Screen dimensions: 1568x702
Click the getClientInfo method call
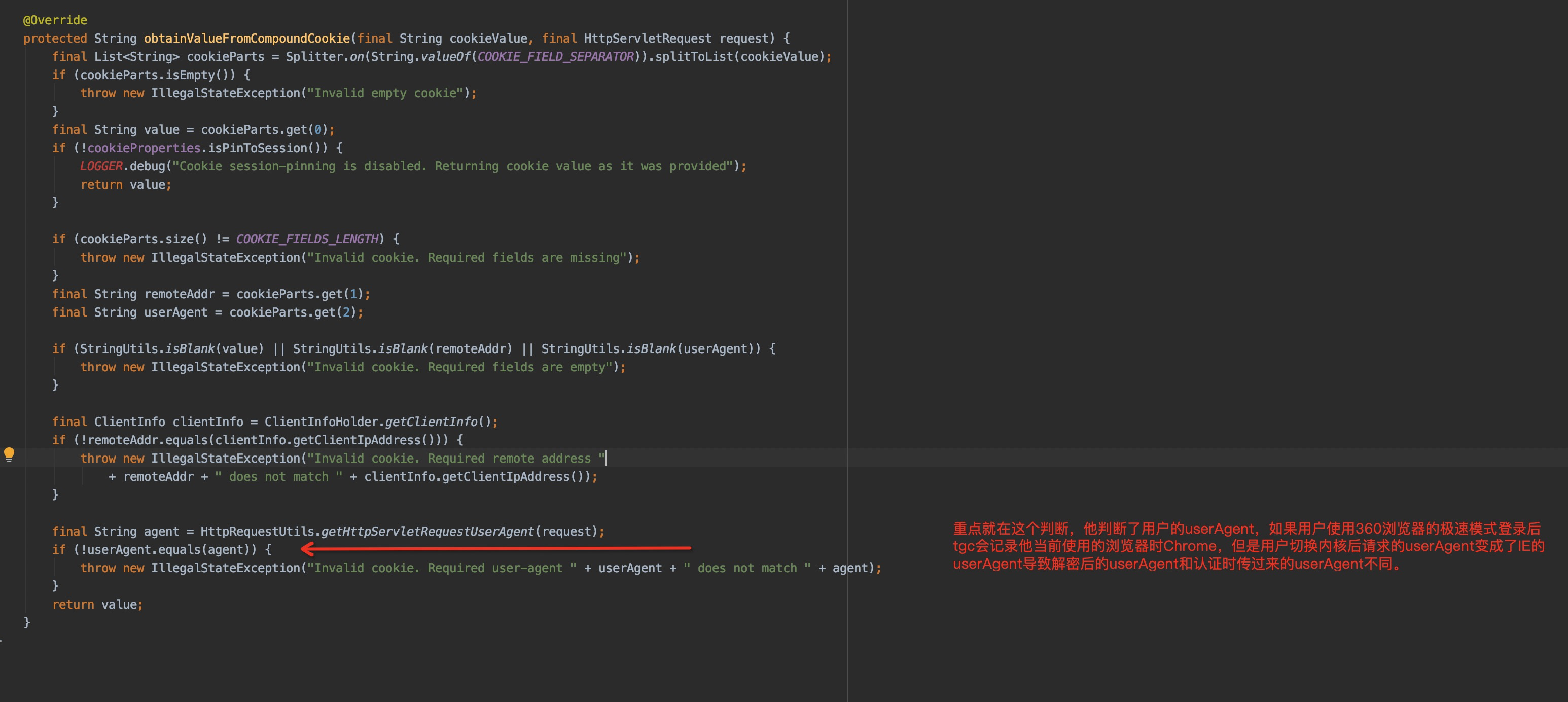click(431, 422)
